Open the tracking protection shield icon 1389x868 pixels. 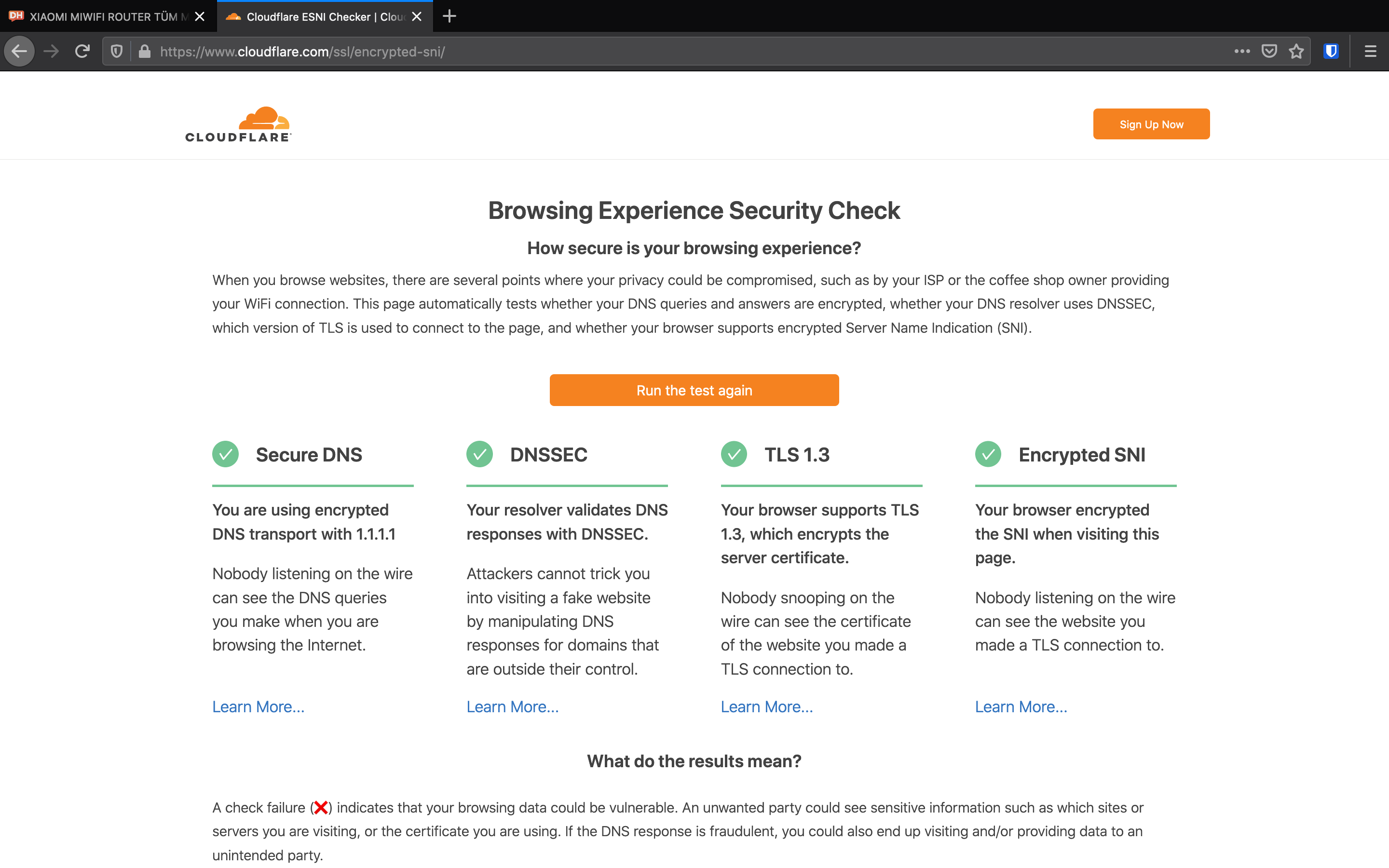[117, 52]
